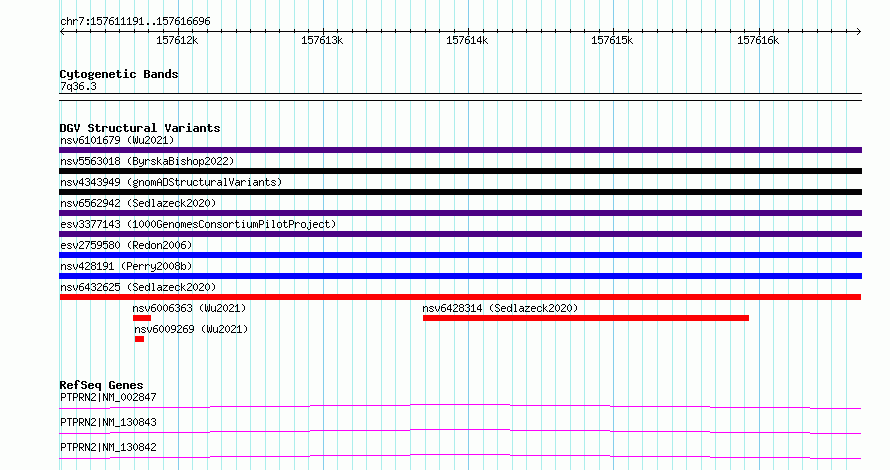
Task: Click the magenta line for PTPRN2|NM_130843
Action: 460,431
